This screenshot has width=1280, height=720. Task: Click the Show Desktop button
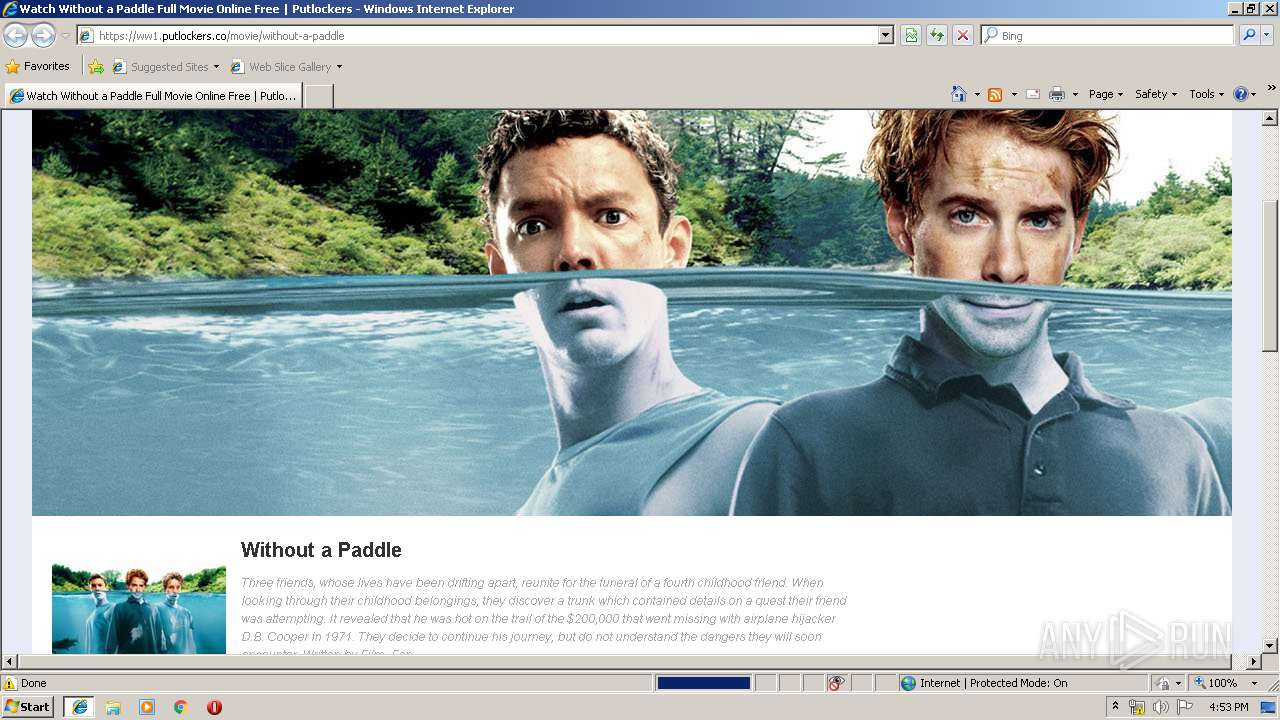tap(1270, 707)
